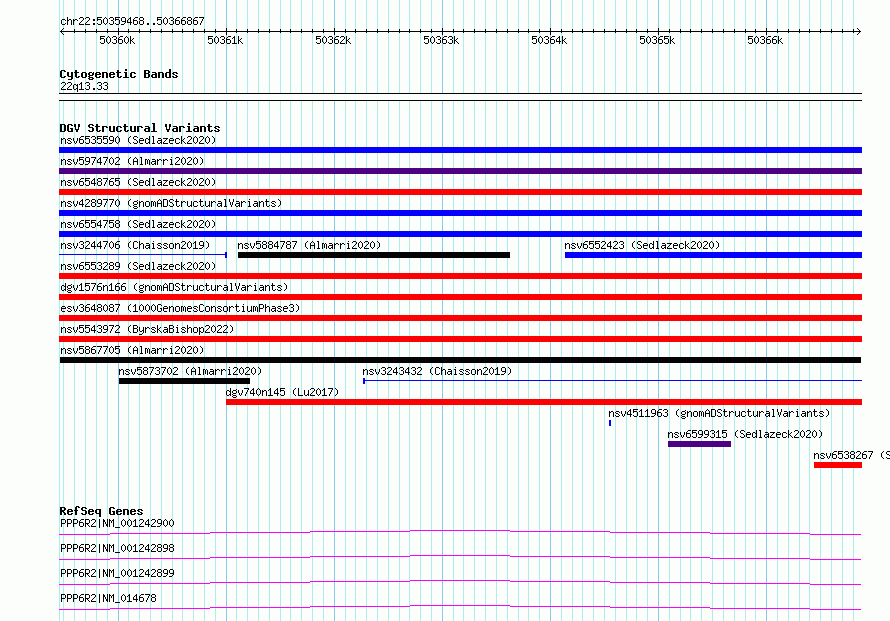This screenshot has width=890, height=621.
Task: Open nsv6548765 (Sedlazeck2020) label
Action: click(138, 182)
